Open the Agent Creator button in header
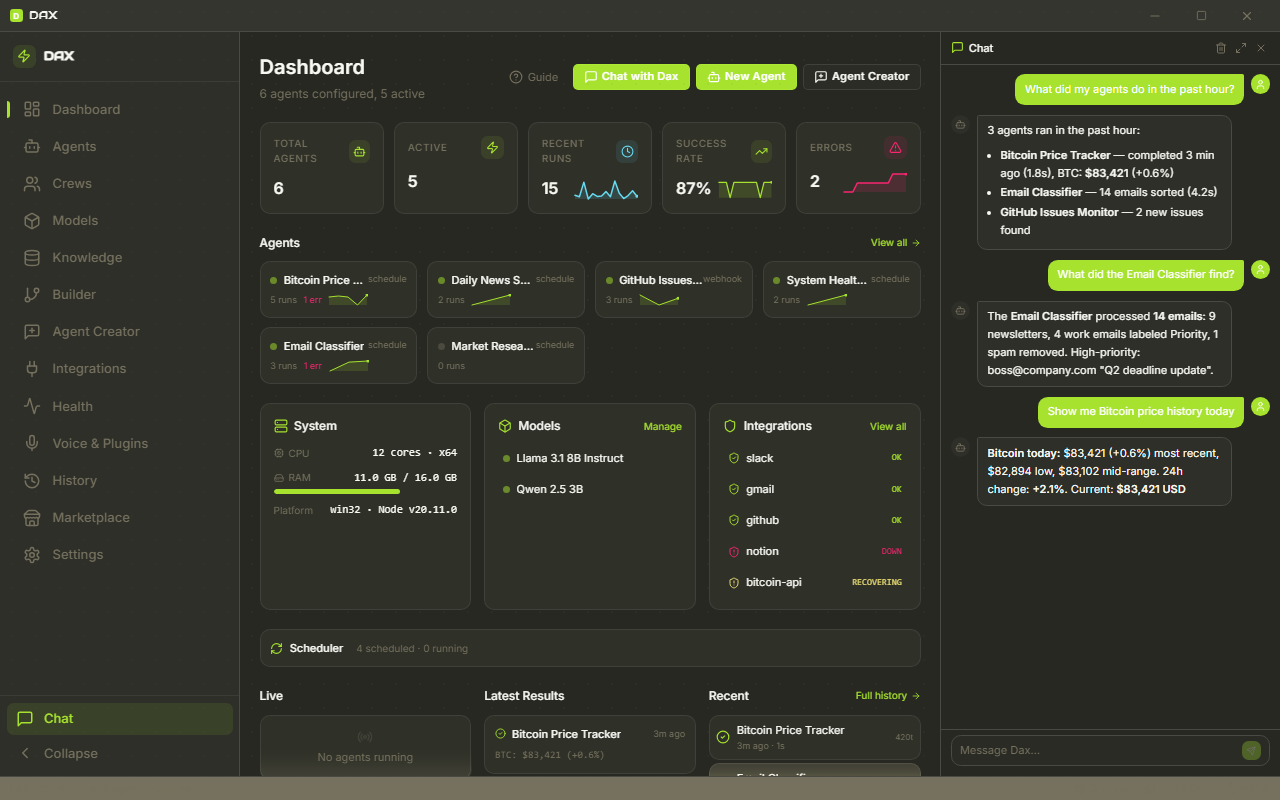 click(x=862, y=77)
